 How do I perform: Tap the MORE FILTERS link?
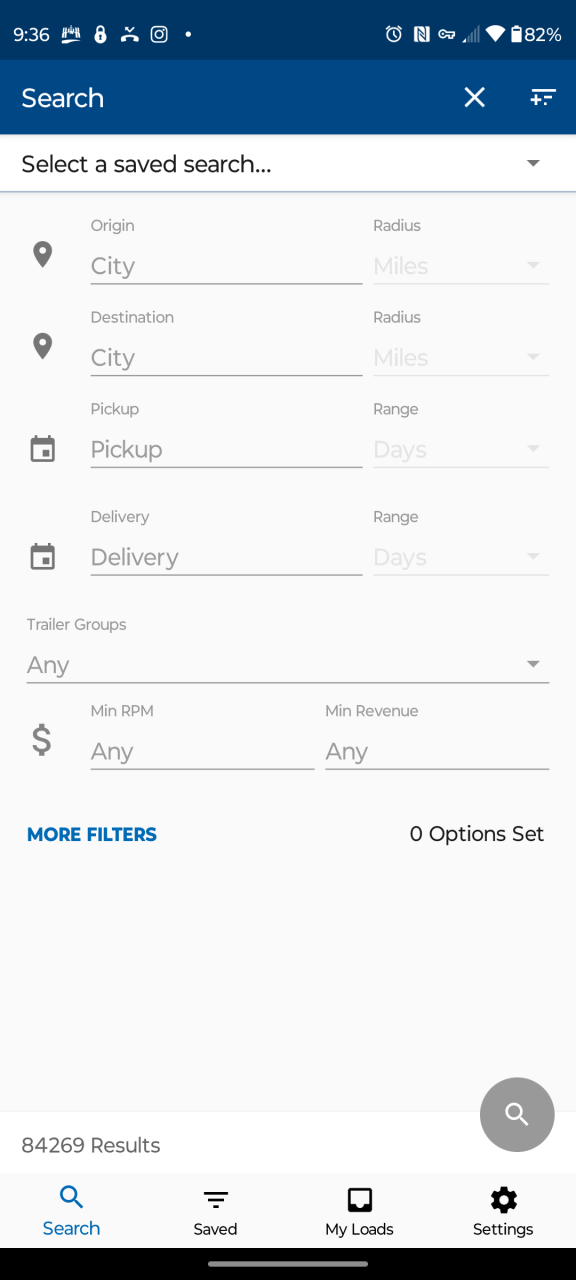(x=92, y=834)
